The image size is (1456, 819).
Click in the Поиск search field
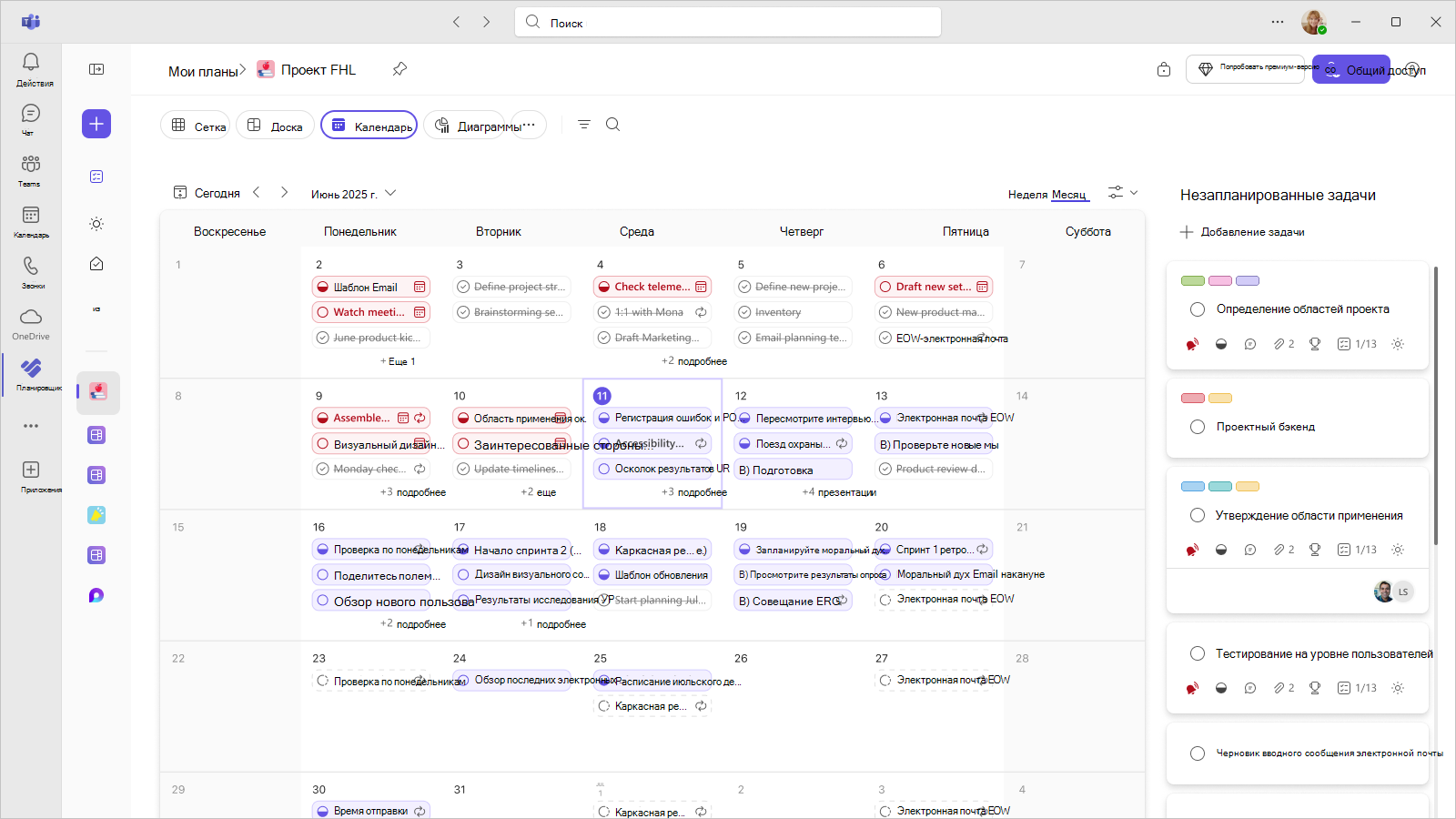[728, 22]
